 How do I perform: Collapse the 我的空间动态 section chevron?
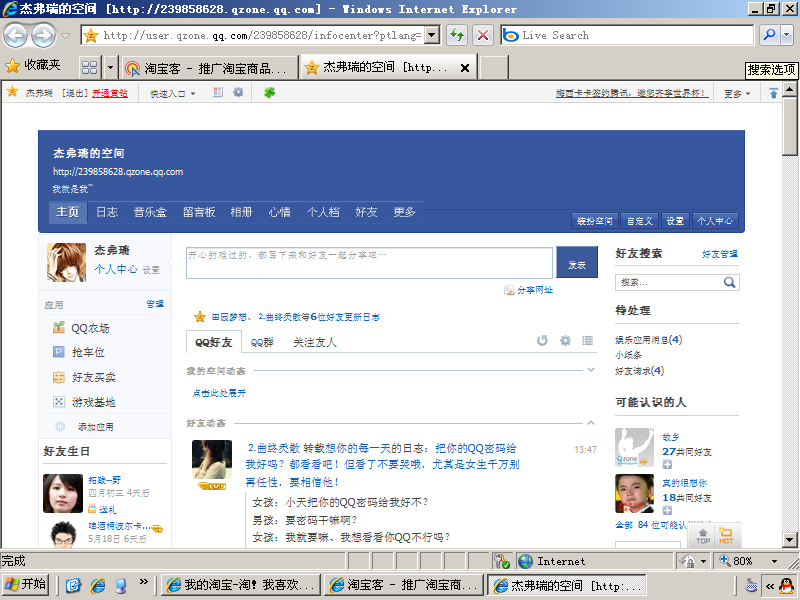[591, 370]
